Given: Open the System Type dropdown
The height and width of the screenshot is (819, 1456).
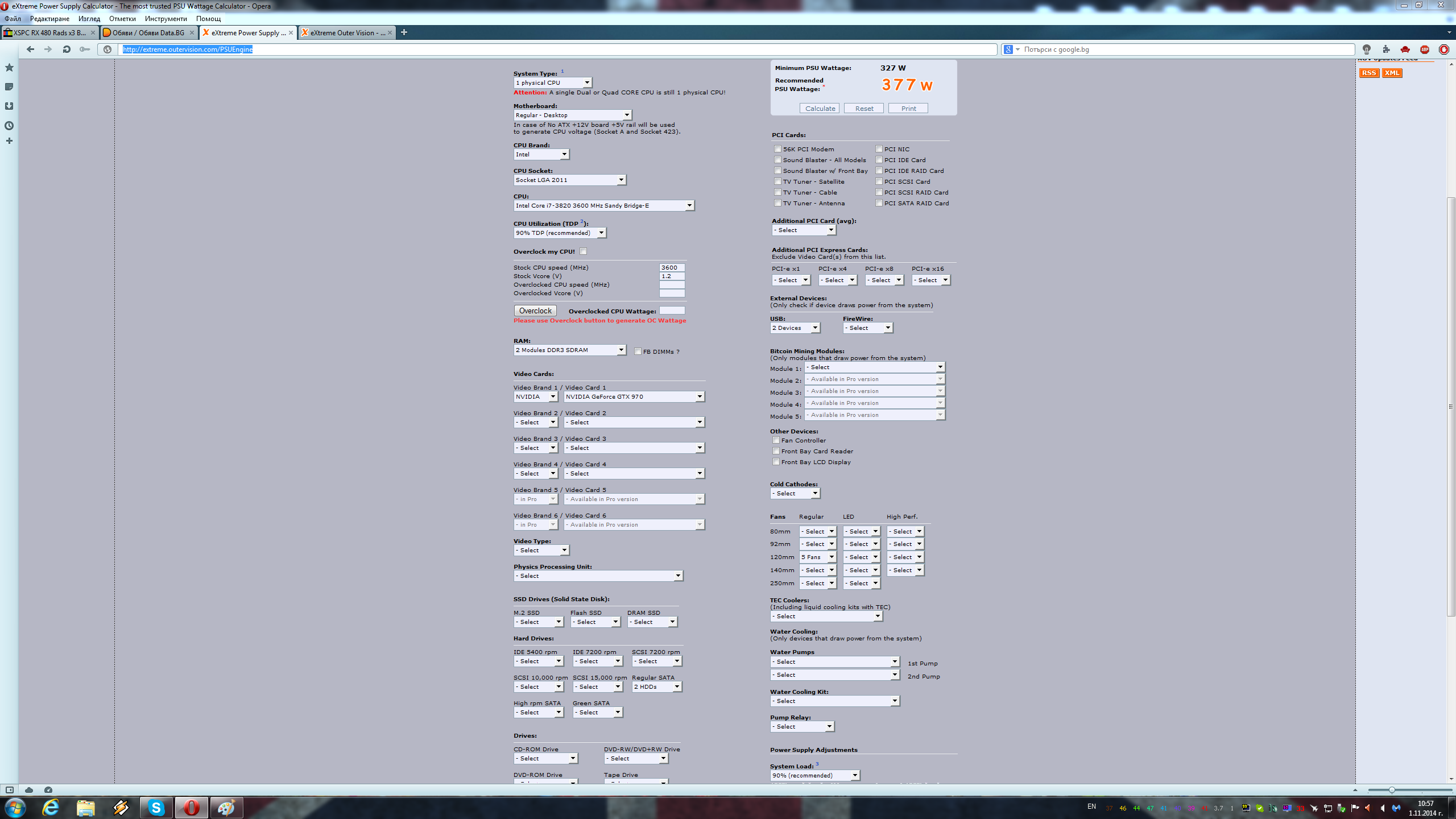Looking at the screenshot, I should point(553,83).
